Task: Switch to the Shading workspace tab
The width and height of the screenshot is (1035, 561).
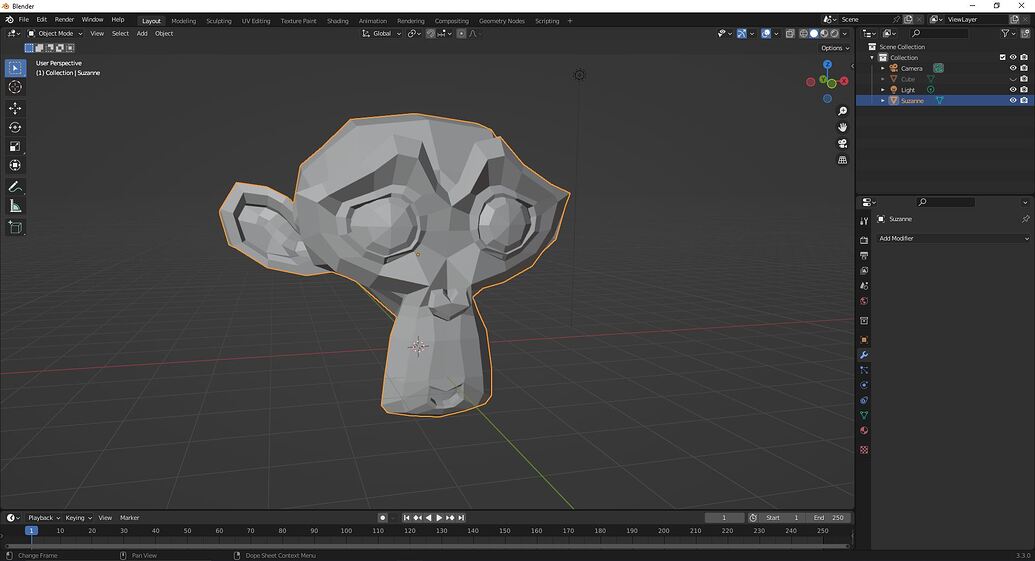Action: [x=337, y=21]
